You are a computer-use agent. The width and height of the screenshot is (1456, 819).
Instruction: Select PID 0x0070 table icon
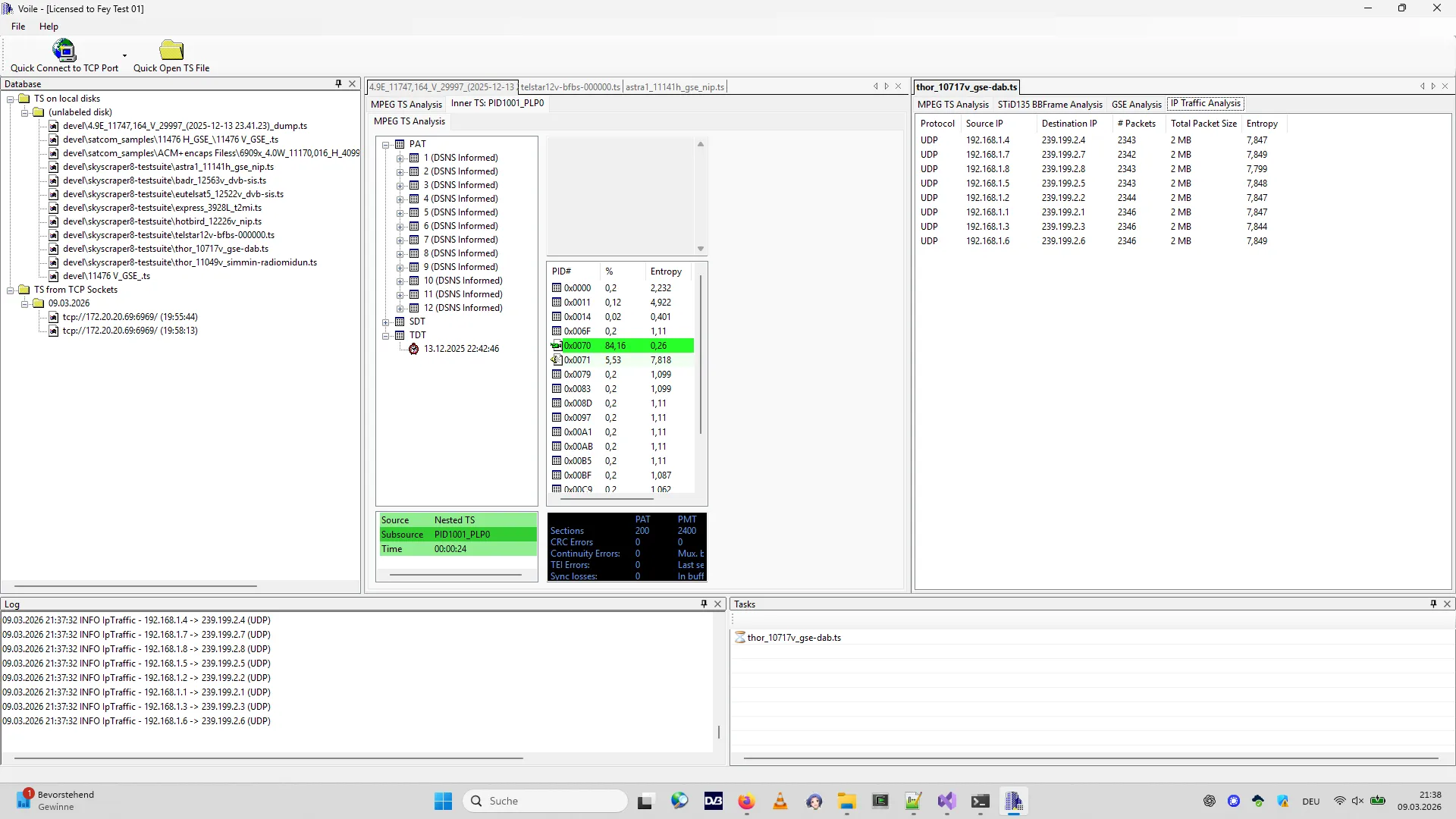tap(557, 346)
